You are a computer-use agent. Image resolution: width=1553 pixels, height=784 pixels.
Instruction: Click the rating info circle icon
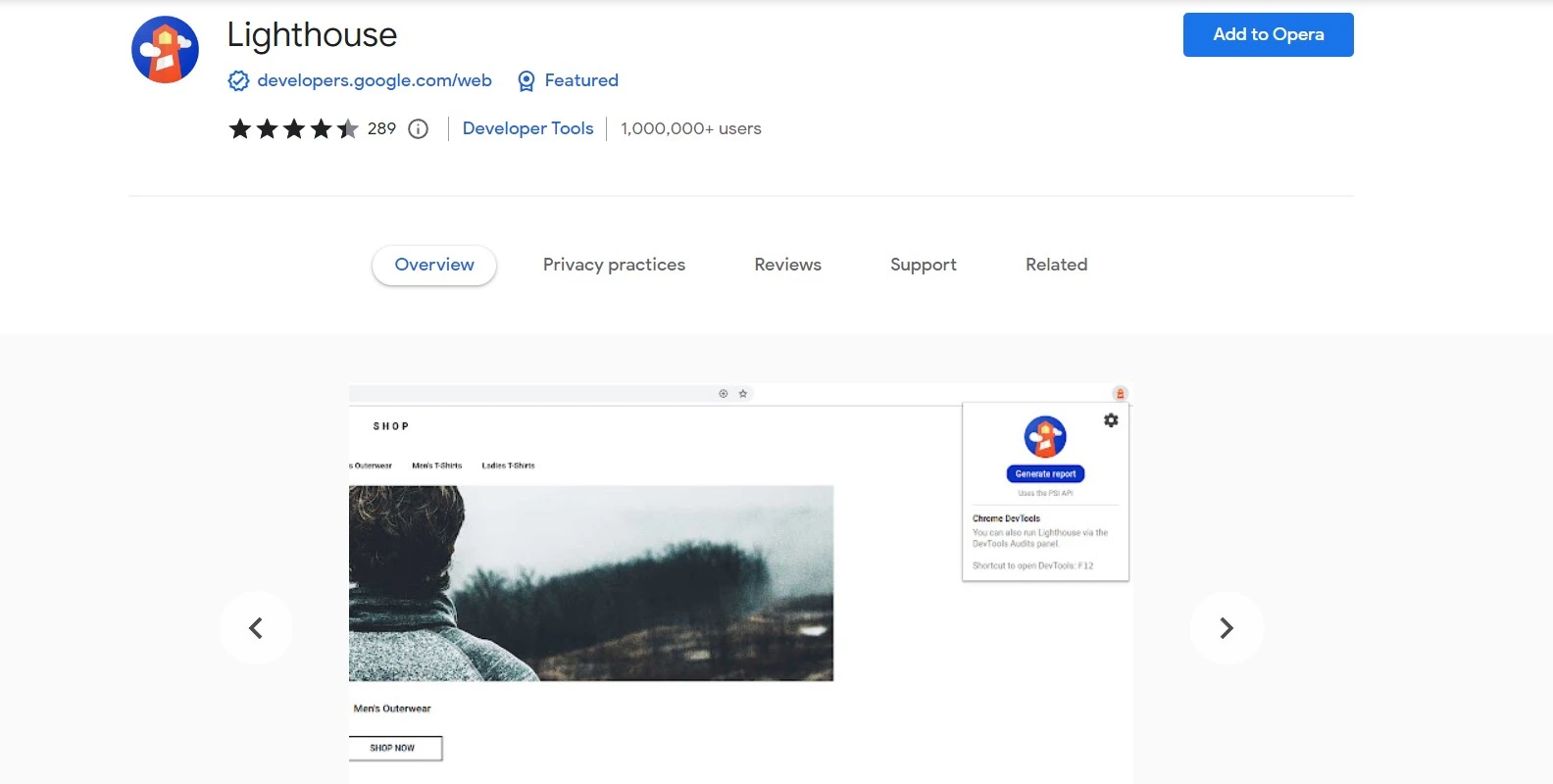click(x=419, y=129)
